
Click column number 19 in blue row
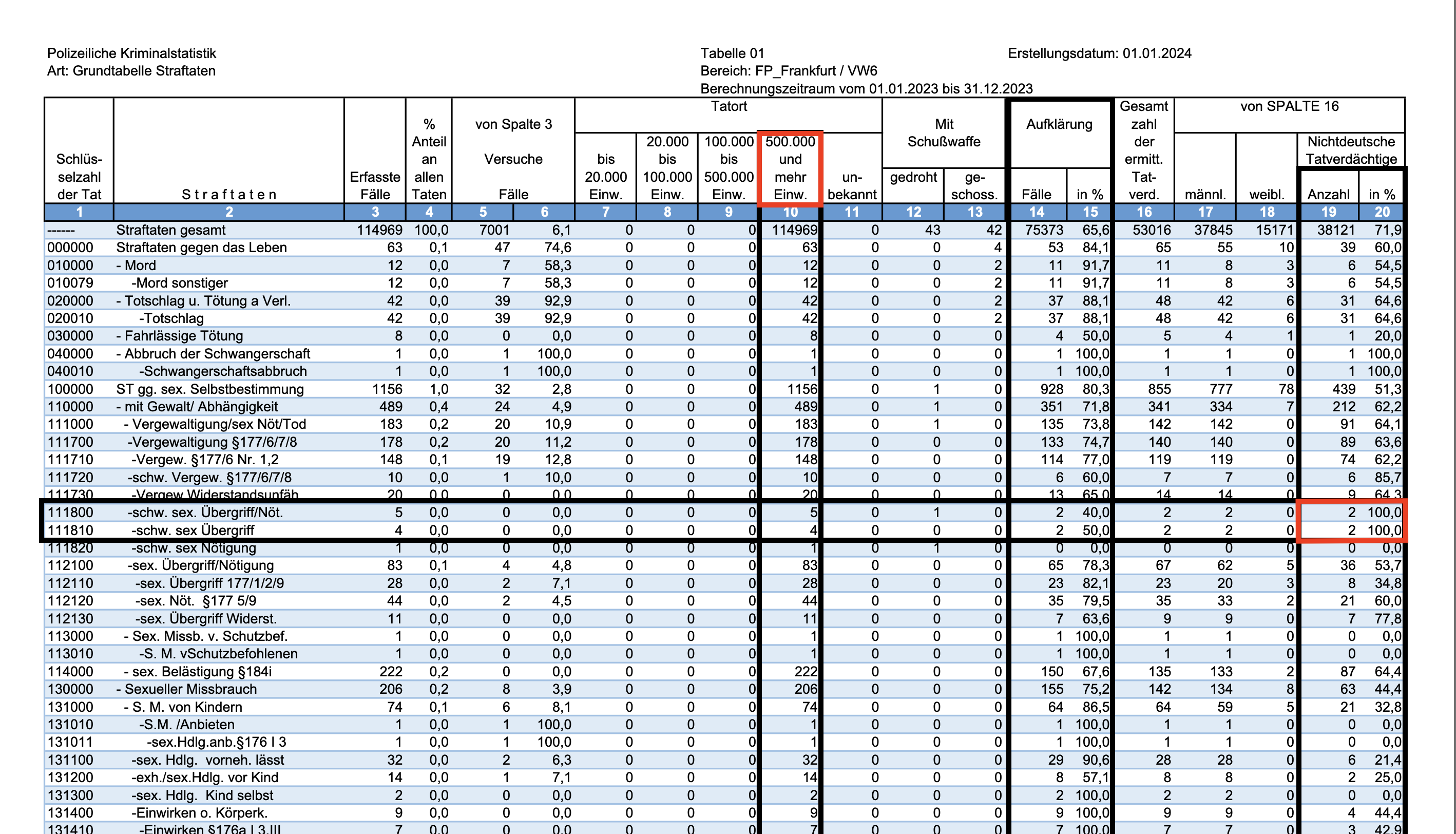[1328, 212]
